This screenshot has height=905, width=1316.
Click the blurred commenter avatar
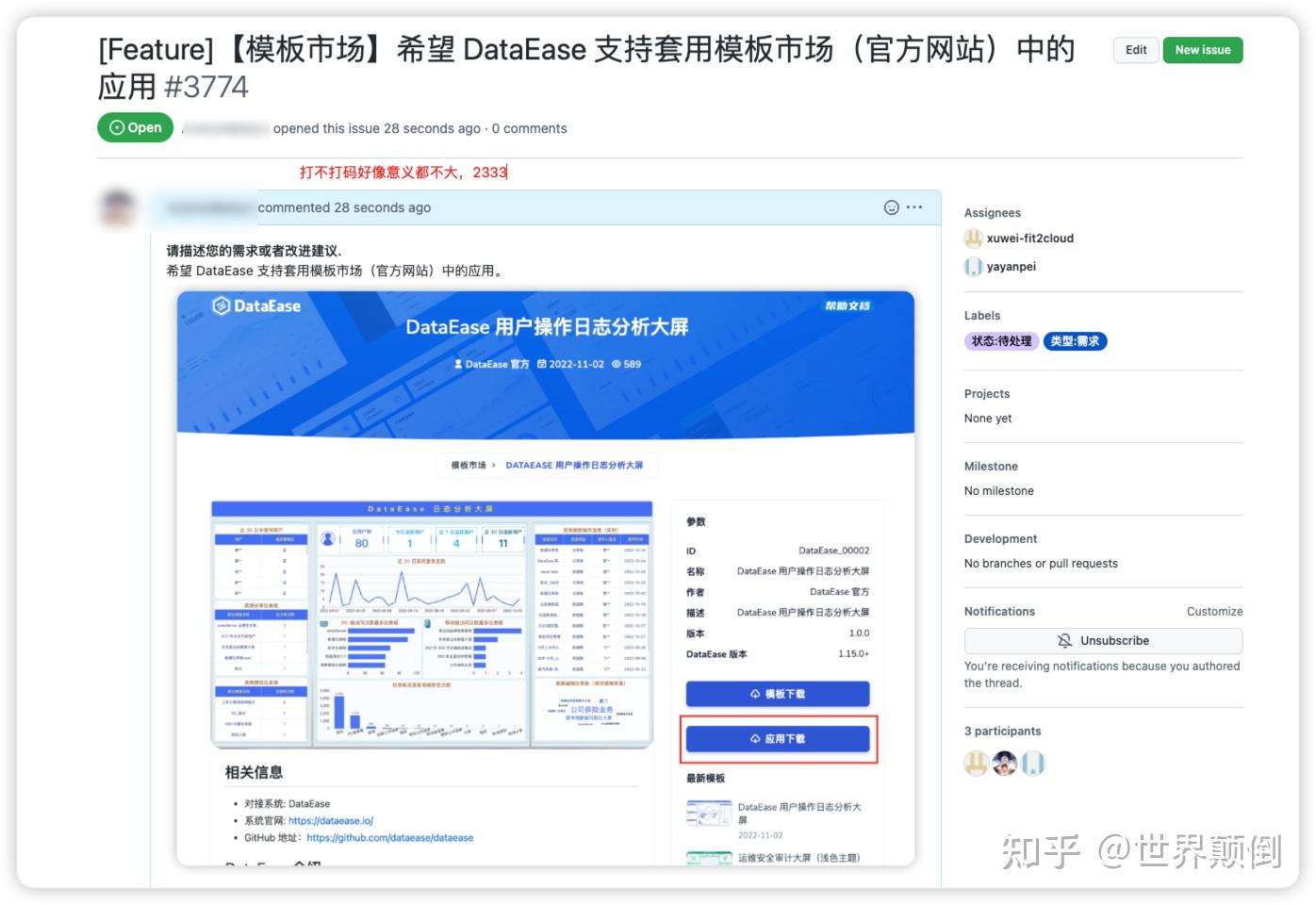point(118,208)
